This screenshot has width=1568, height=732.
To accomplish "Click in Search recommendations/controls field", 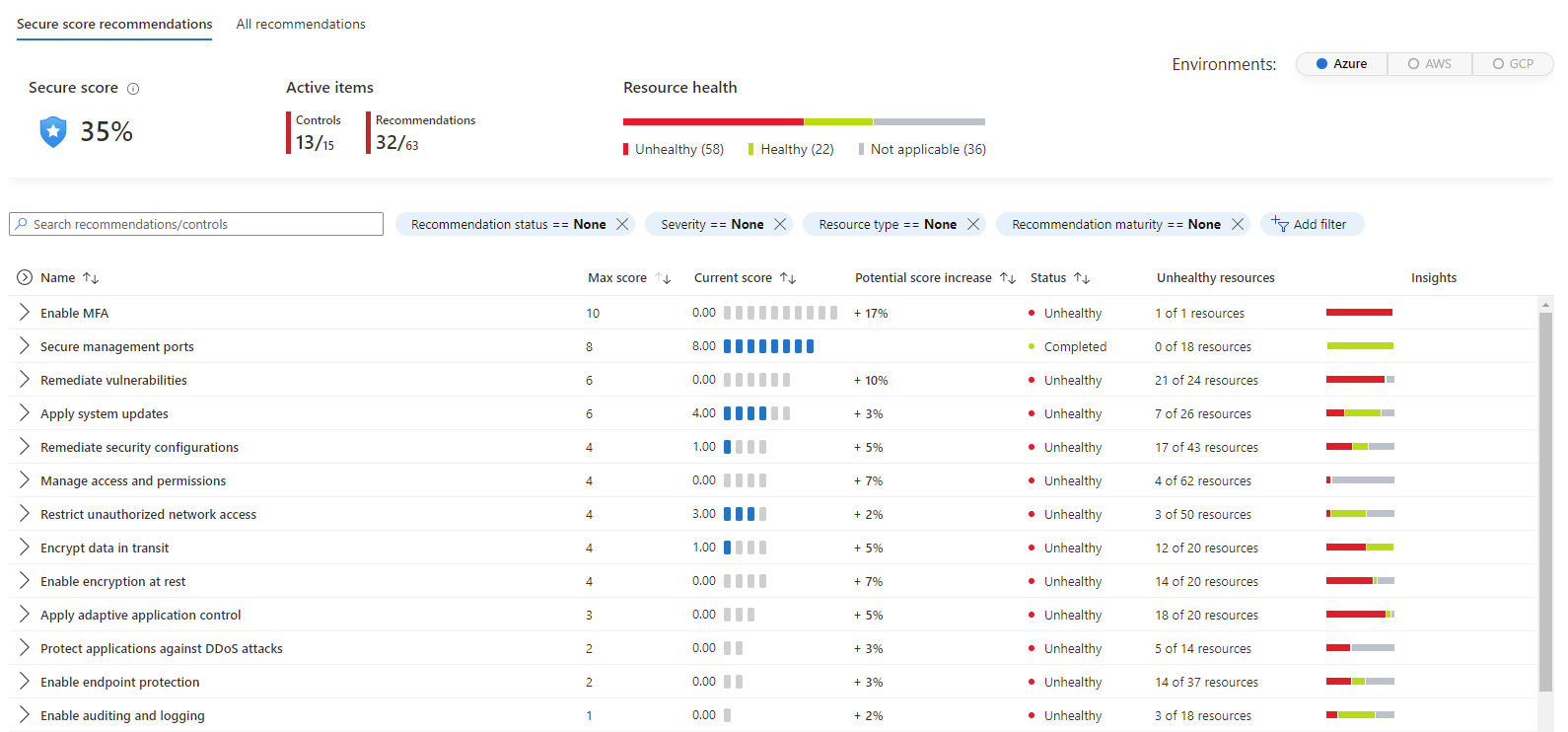I will click(196, 224).
